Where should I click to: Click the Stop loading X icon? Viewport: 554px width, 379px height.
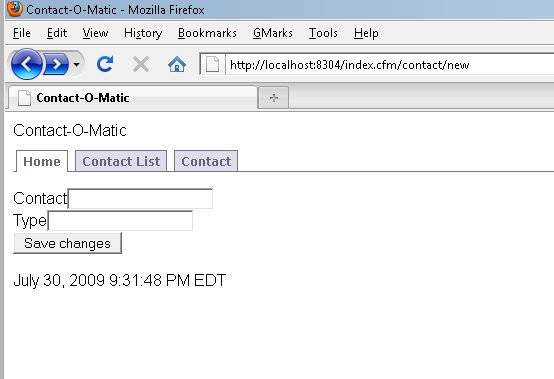141,64
